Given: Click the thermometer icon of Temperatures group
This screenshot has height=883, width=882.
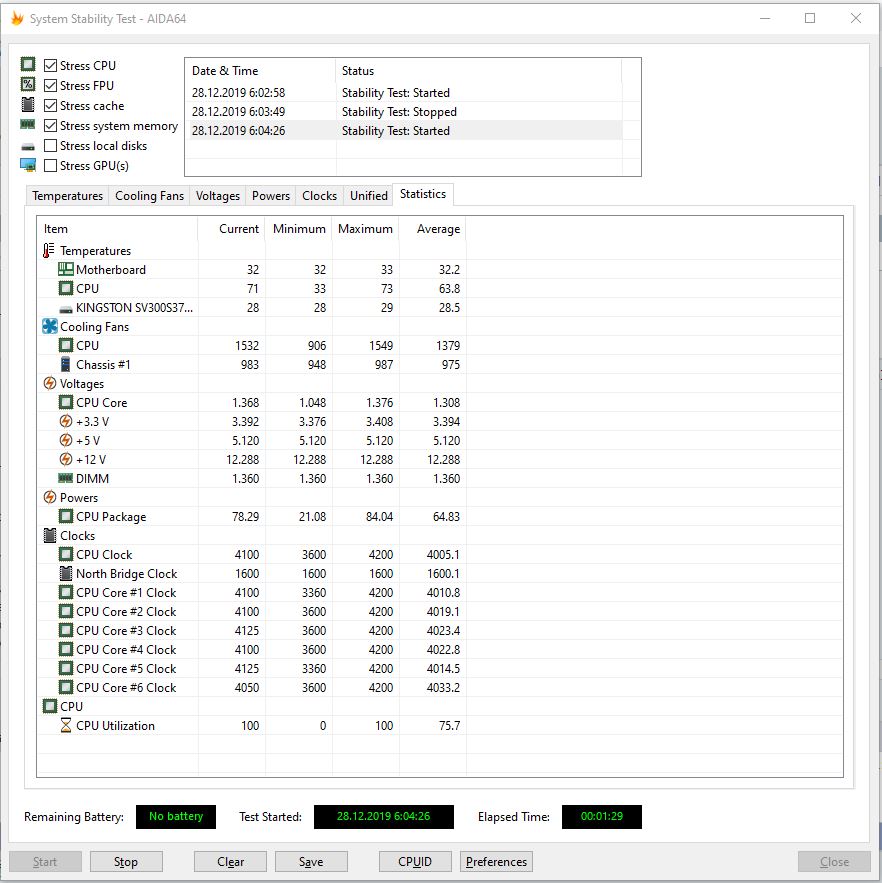Looking at the screenshot, I should (x=49, y=251).
